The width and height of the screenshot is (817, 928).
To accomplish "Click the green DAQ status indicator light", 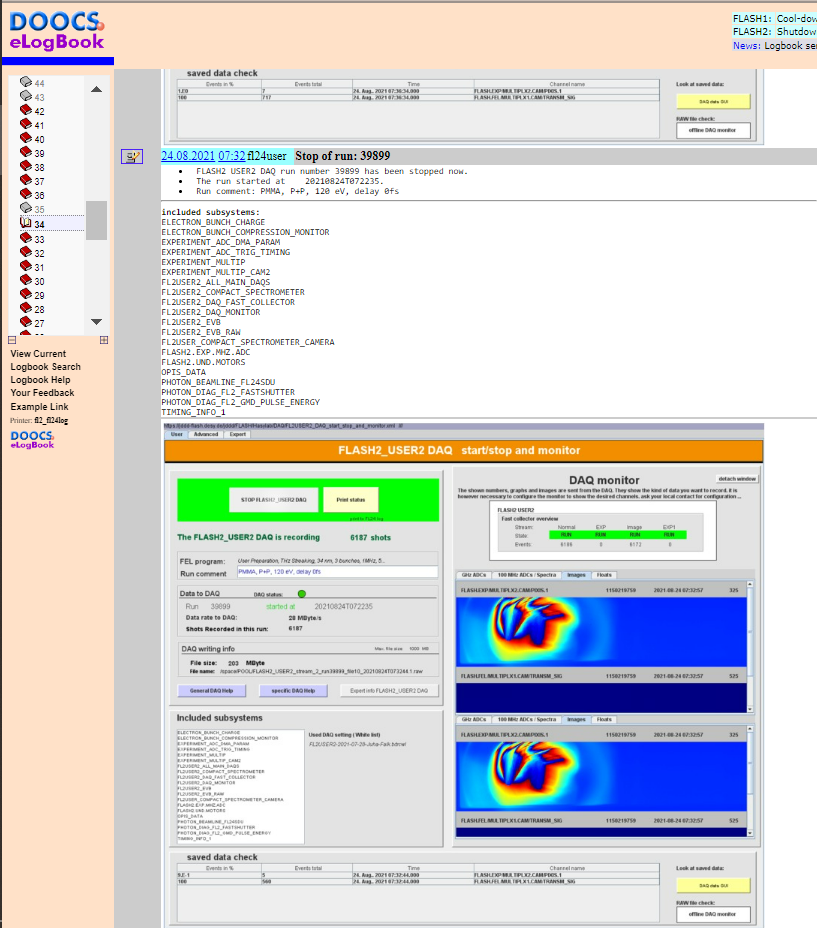I will (302, 594).
